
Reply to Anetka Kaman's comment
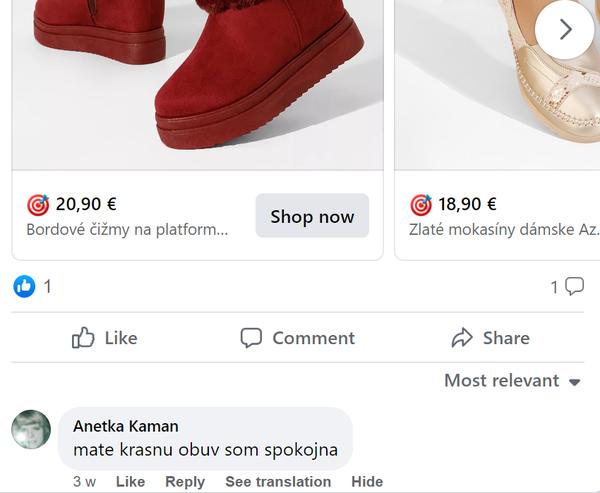click(x=185, y=482)
